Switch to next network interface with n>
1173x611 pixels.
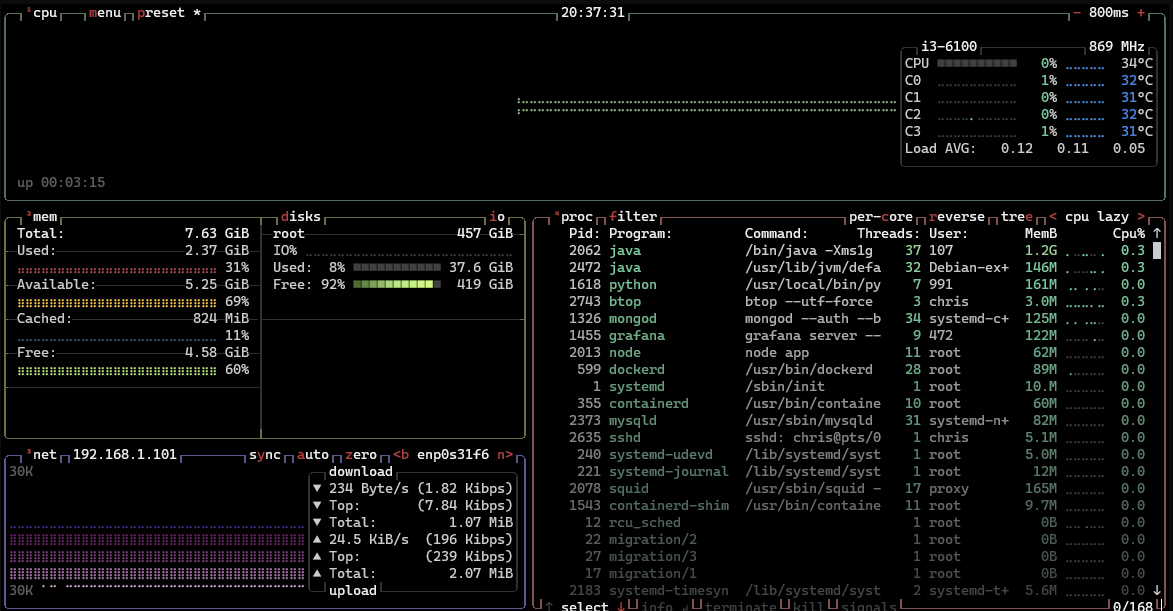point(505,455)
